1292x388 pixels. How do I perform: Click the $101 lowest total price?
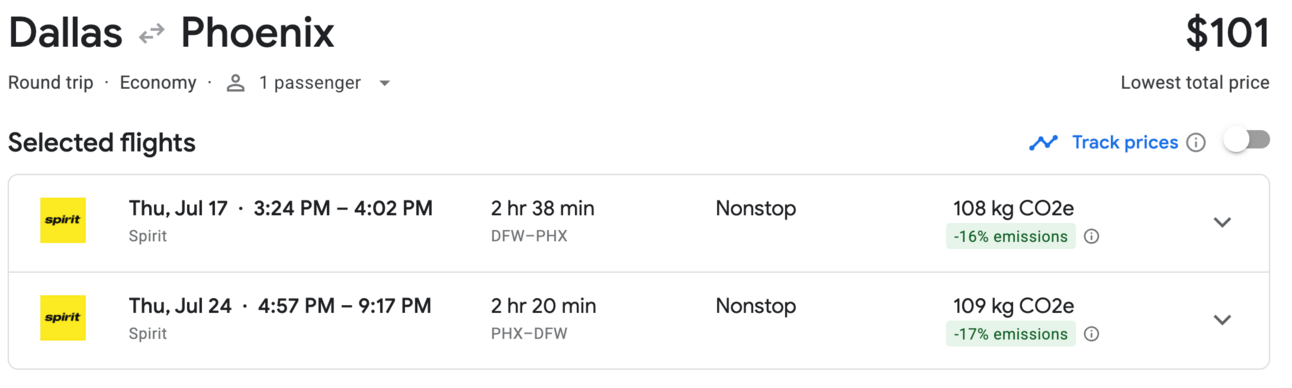click(1227, 33)
